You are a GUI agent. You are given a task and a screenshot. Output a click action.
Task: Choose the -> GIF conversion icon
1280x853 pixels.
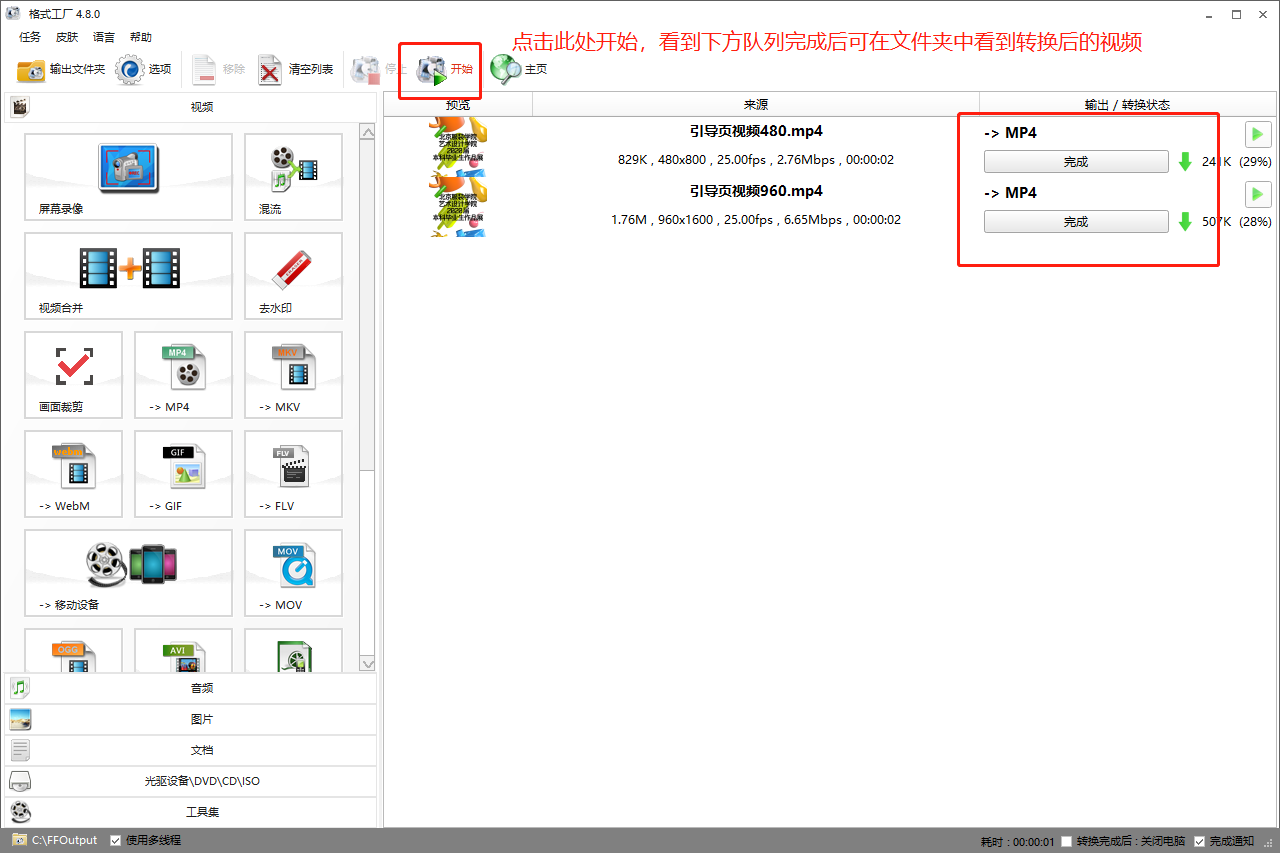coord(183,474)
